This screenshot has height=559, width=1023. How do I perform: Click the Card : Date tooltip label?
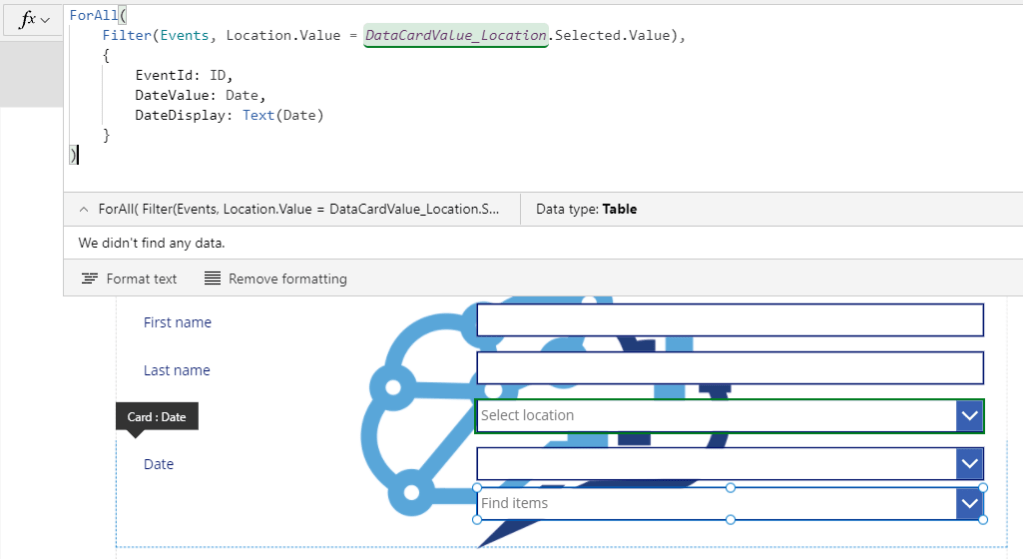(x=157, y=417)
